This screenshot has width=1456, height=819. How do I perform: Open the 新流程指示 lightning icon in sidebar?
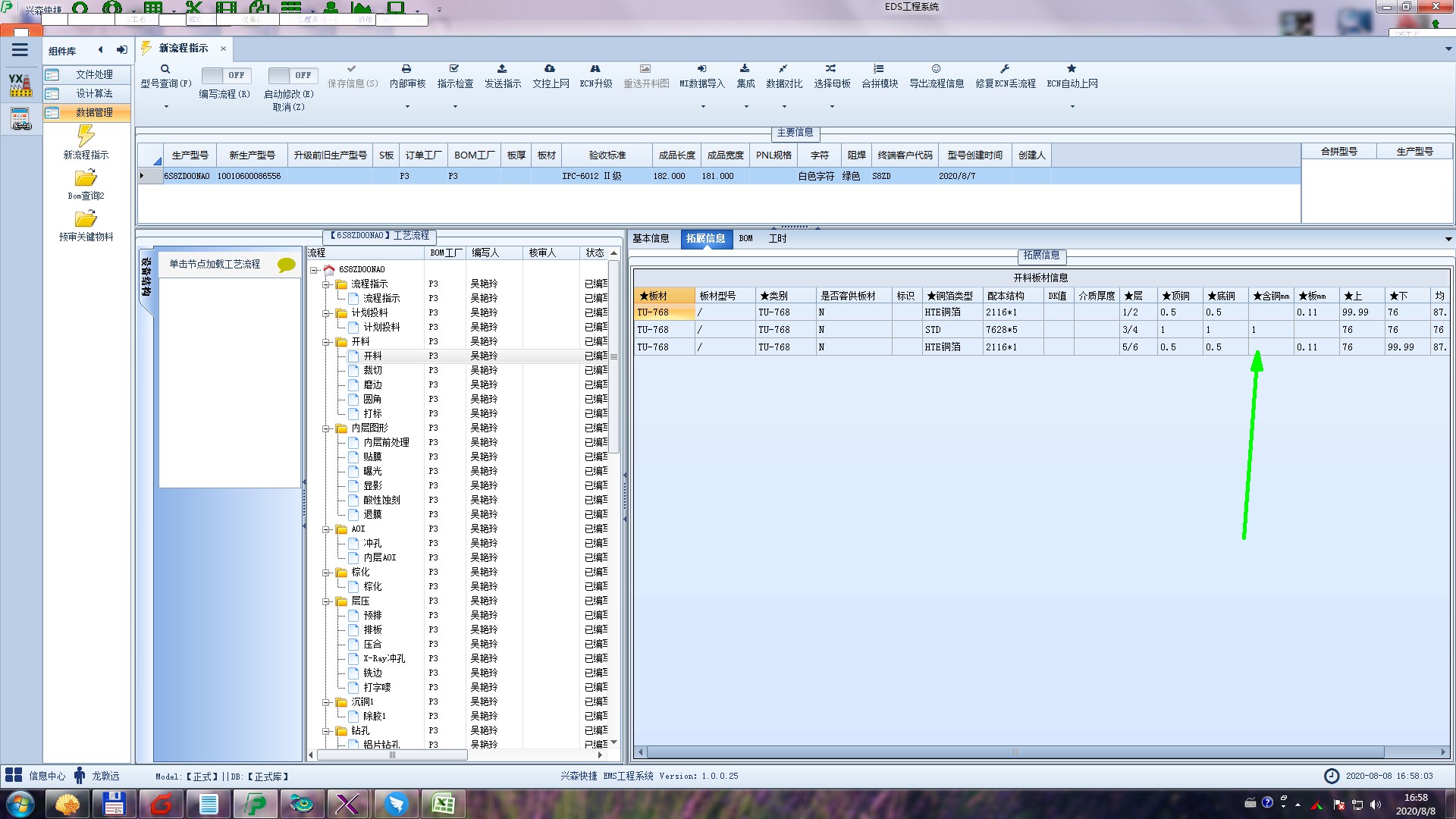pos(86,136)
